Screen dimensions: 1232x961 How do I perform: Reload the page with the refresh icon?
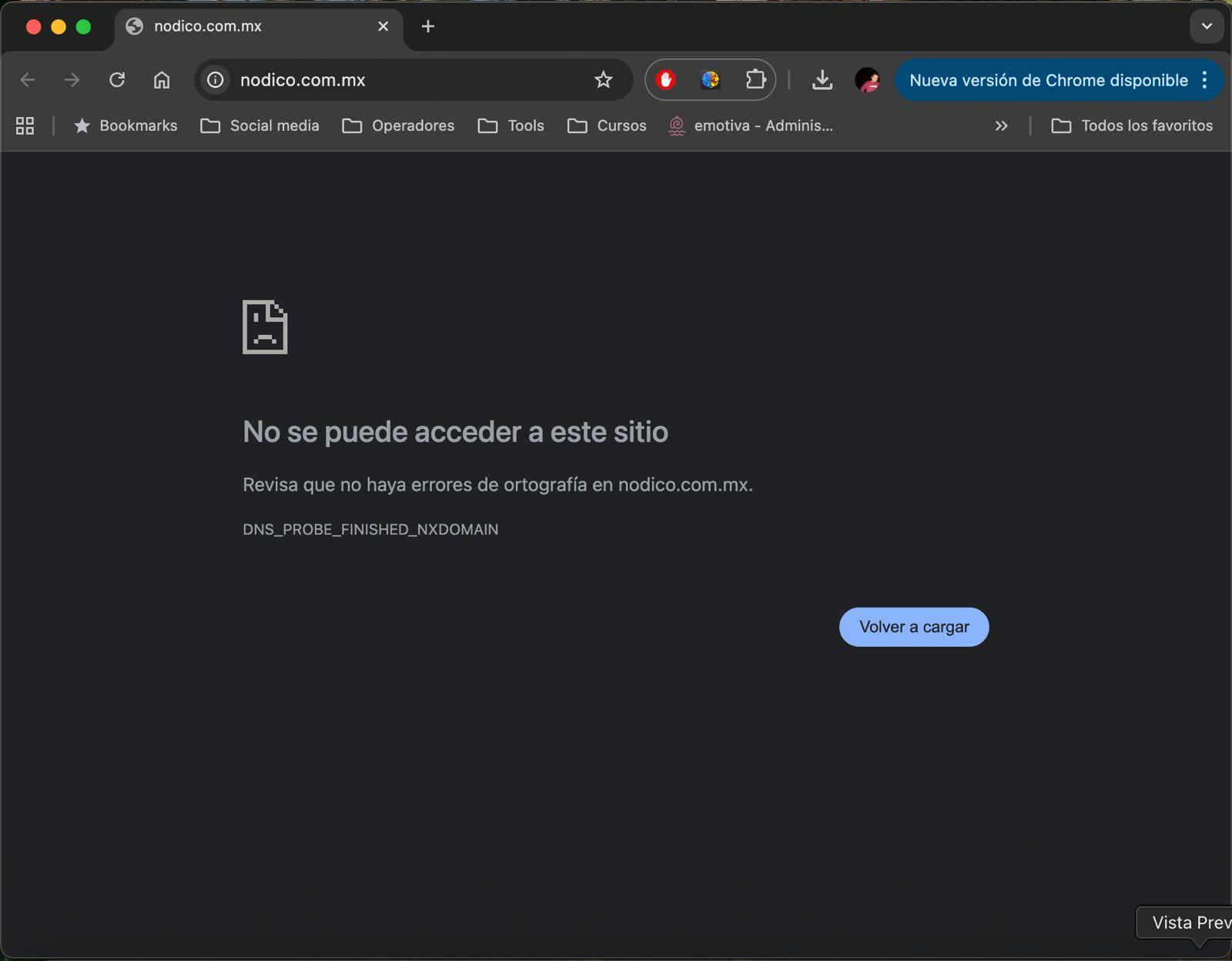(x=117, y=80)
